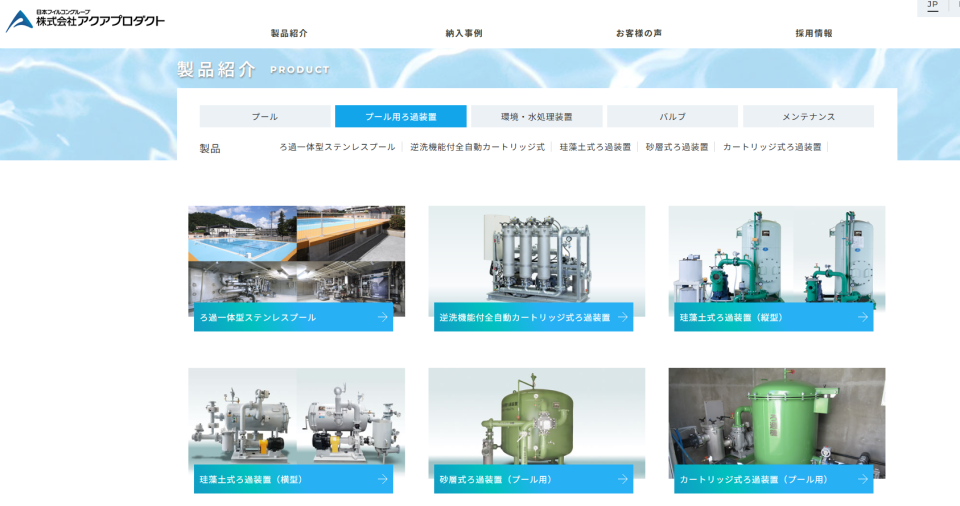This screenshot has height=506, width=960.
Task: Click the 製品紹介 PRODUCT page heading
Action: click(253, 69)
